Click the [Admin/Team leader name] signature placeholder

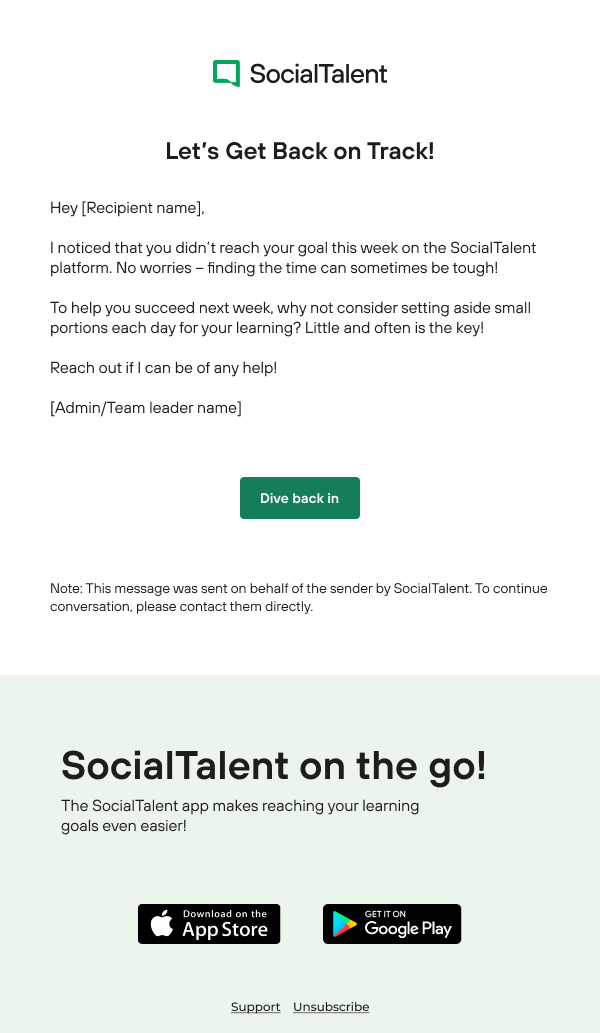[x=146, y=408]
